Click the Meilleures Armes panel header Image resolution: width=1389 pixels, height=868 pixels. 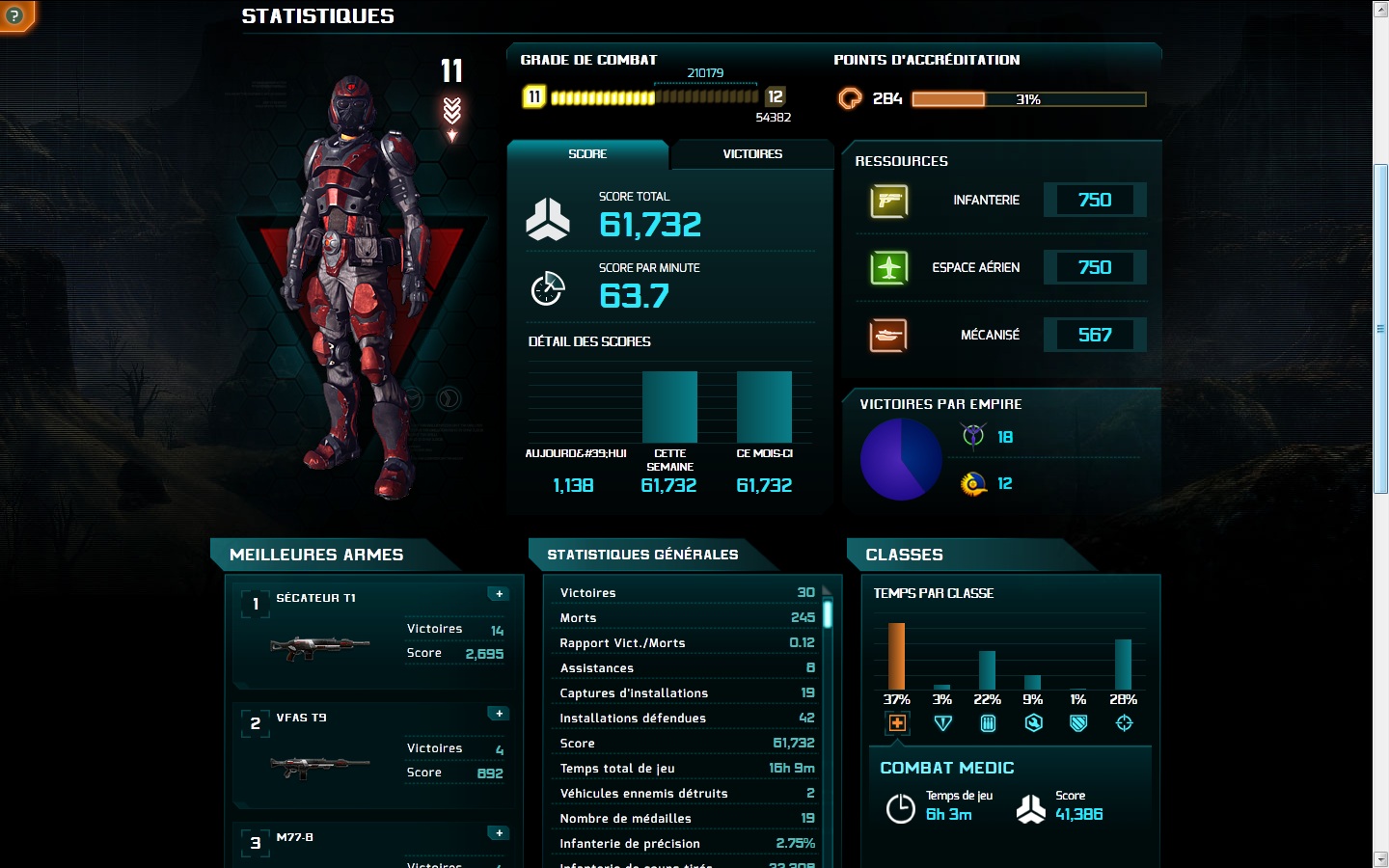335,555
